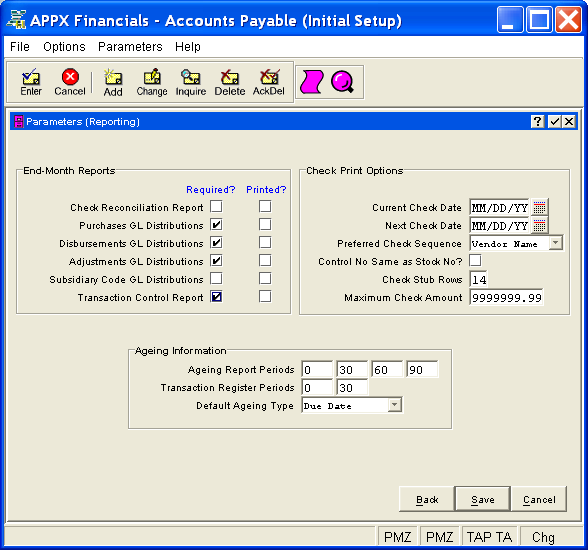
Task: Click the Save button
Action: pos(483,499)
